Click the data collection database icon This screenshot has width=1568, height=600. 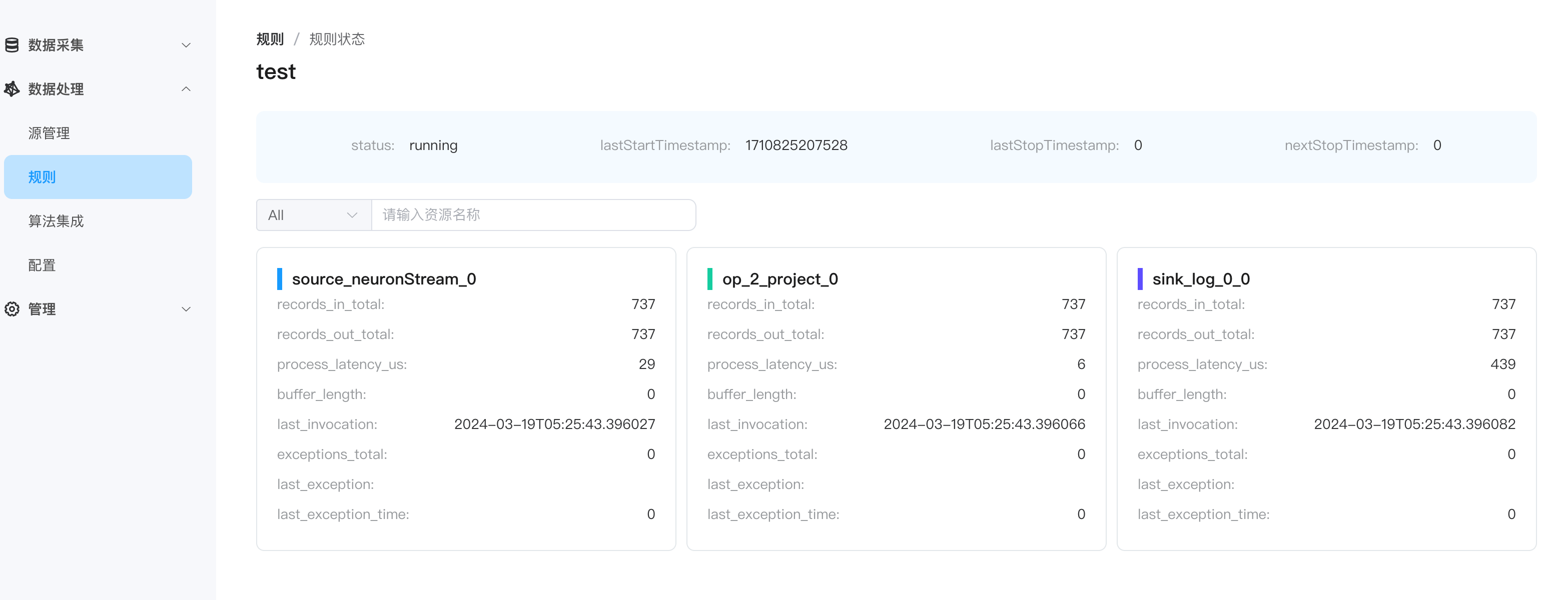tap(12, 45)
